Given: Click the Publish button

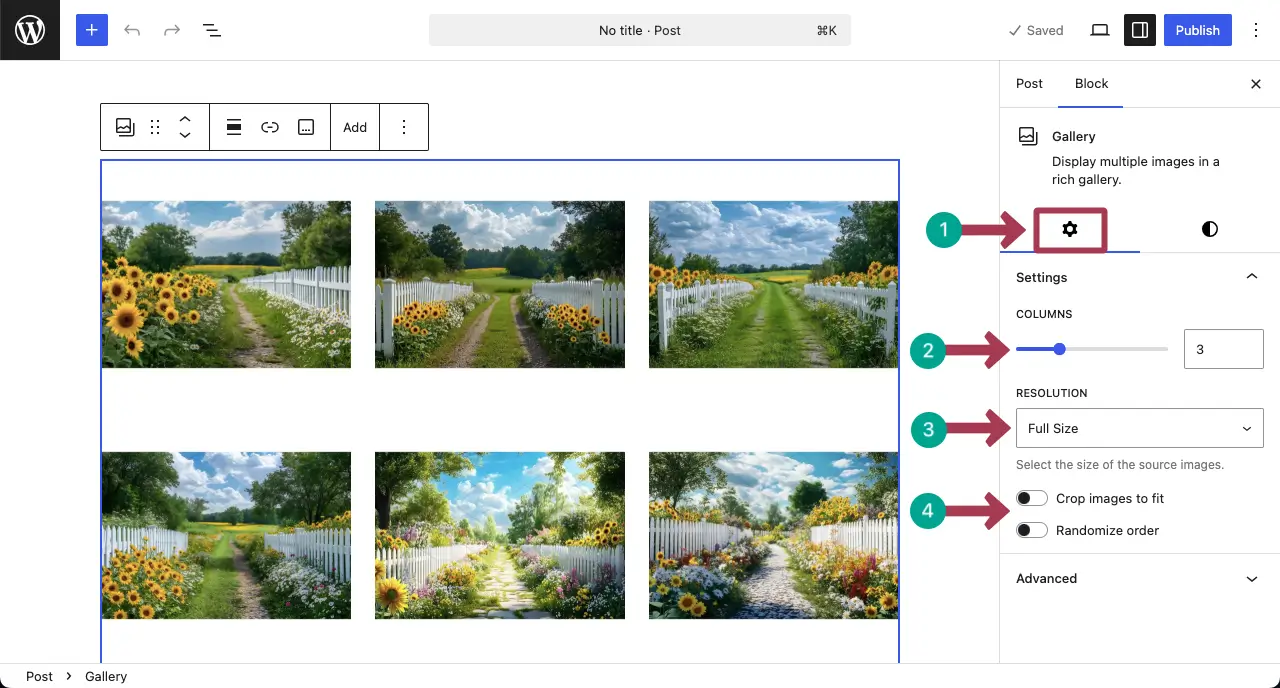Looking at the screenshot, I should [x=1197, y=30].
